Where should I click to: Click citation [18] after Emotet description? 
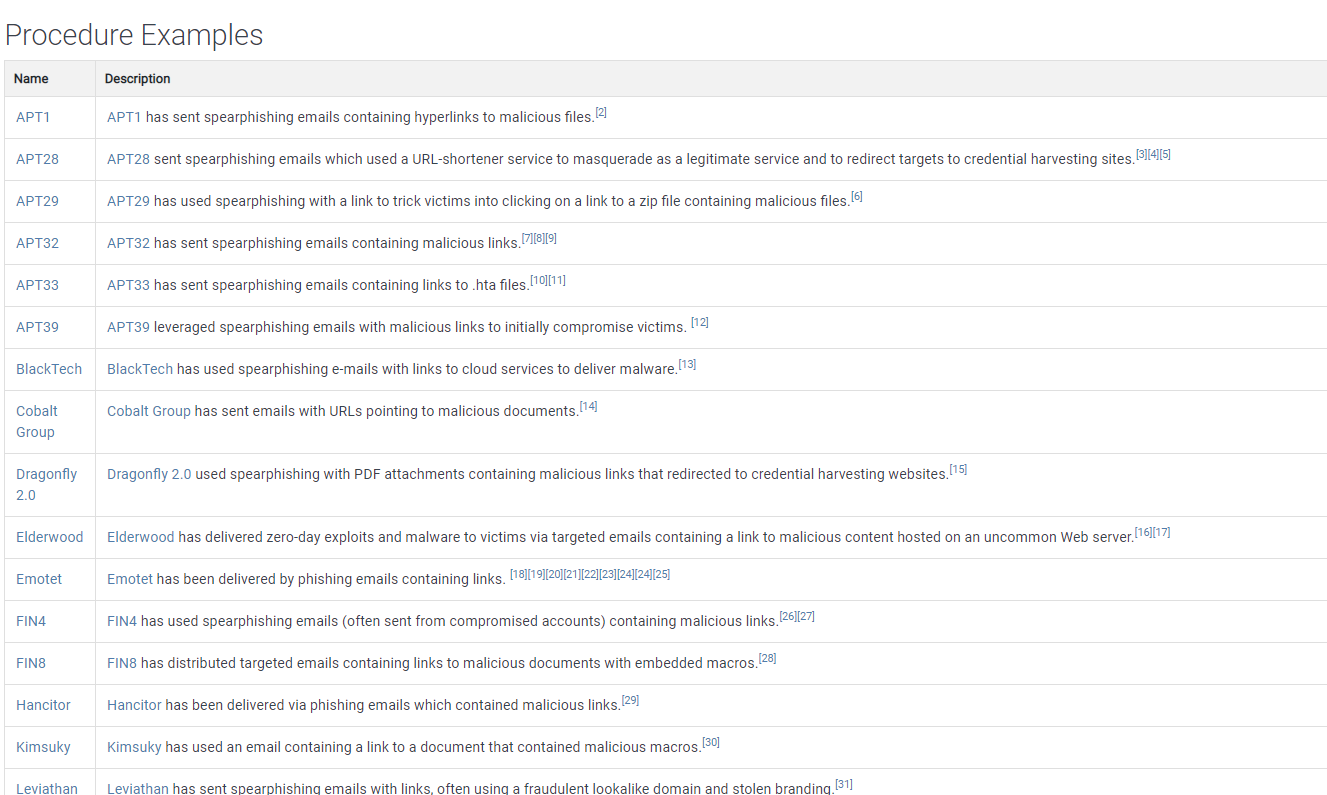[518, 575]
